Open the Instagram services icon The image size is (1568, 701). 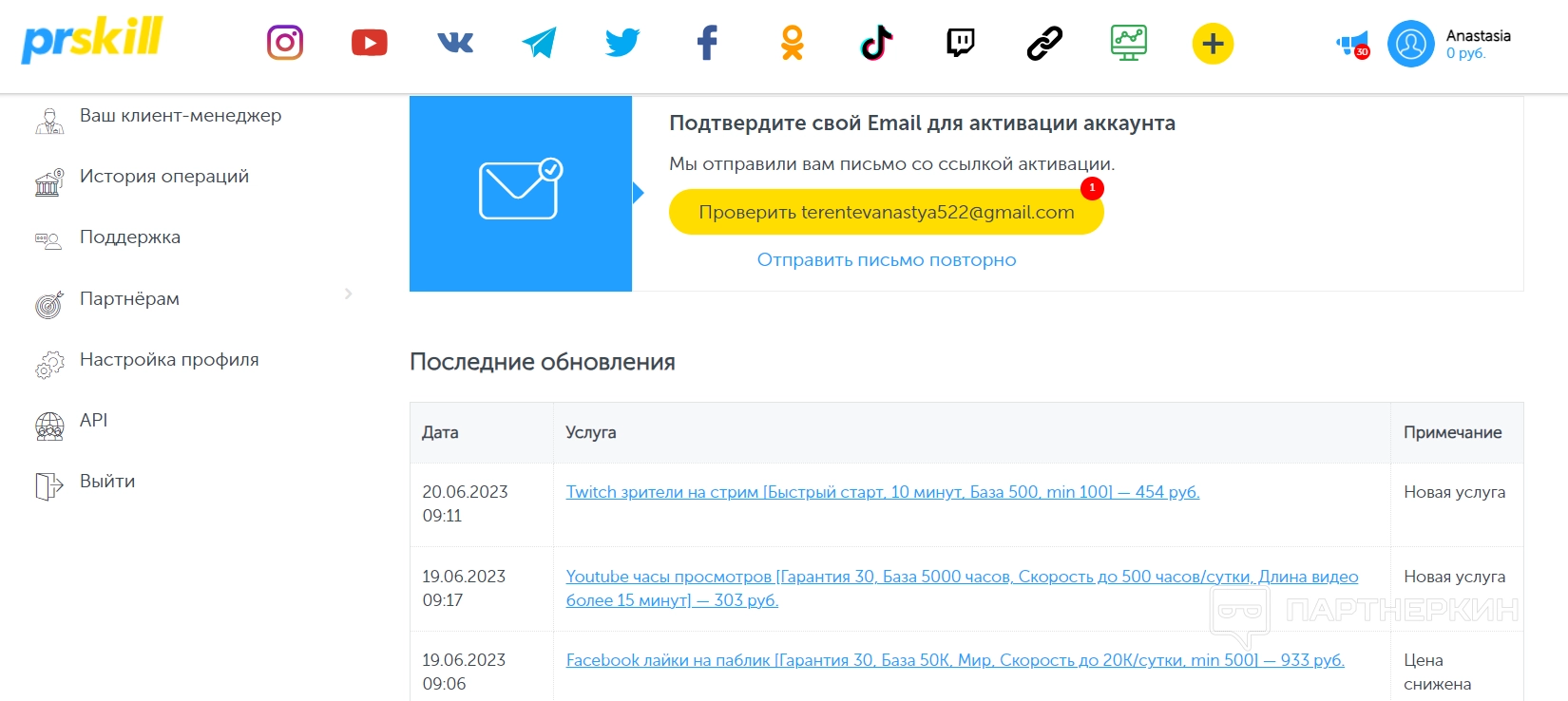pos(285,43)
